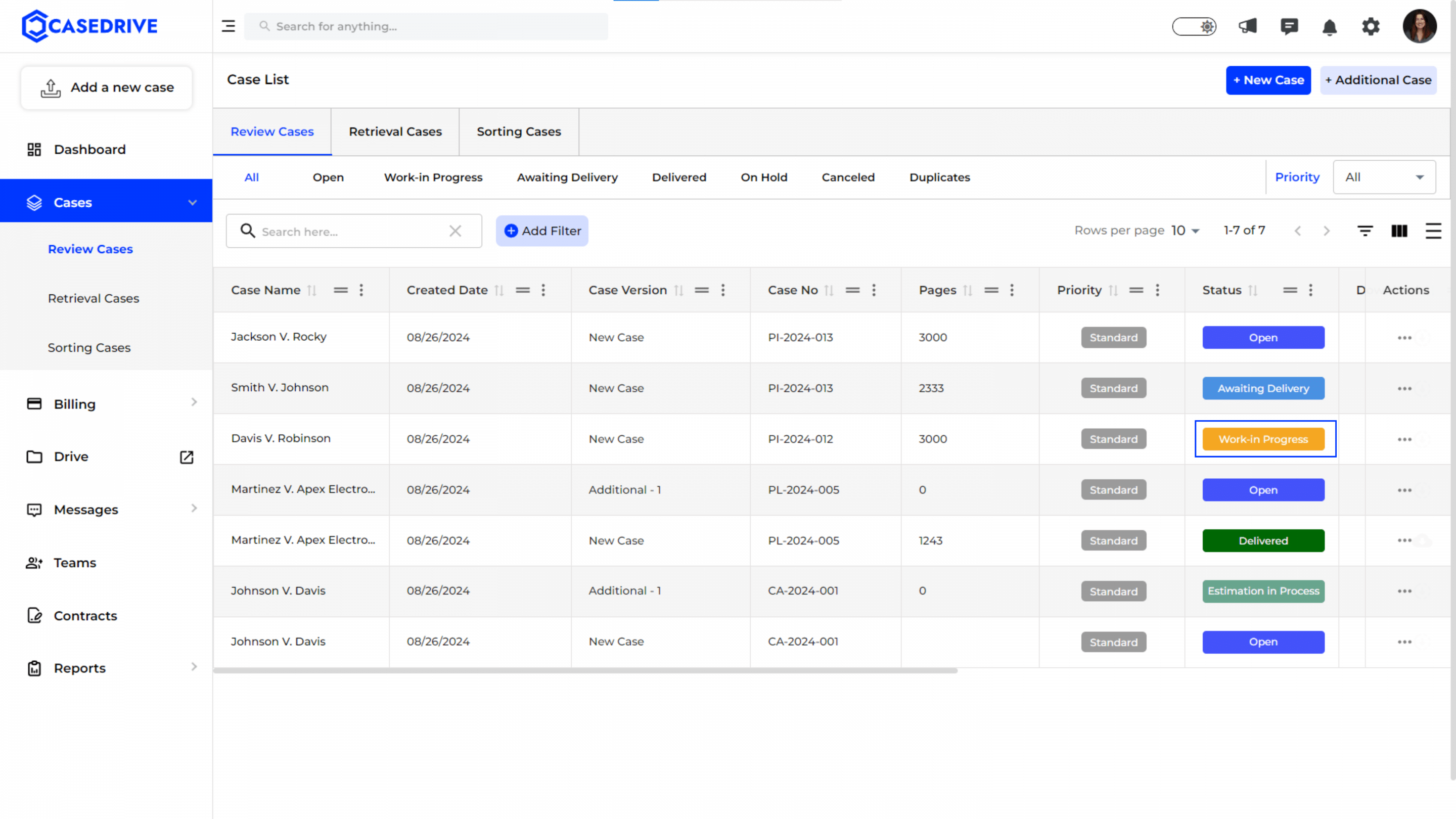Open Rows per page dropdown

click(1185, 231)
